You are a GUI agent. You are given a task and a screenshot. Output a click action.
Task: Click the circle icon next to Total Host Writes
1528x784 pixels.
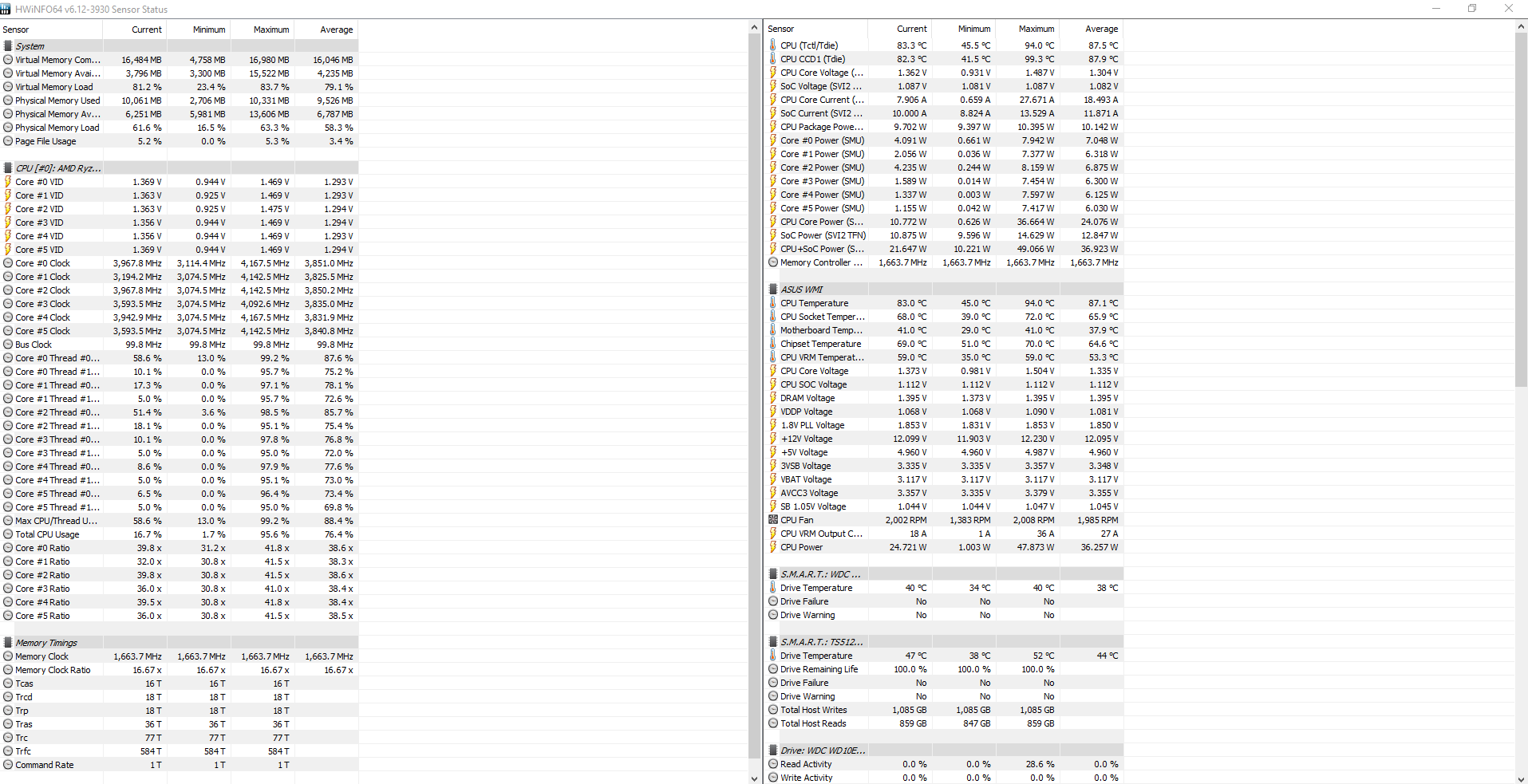(x=772, y=710)
